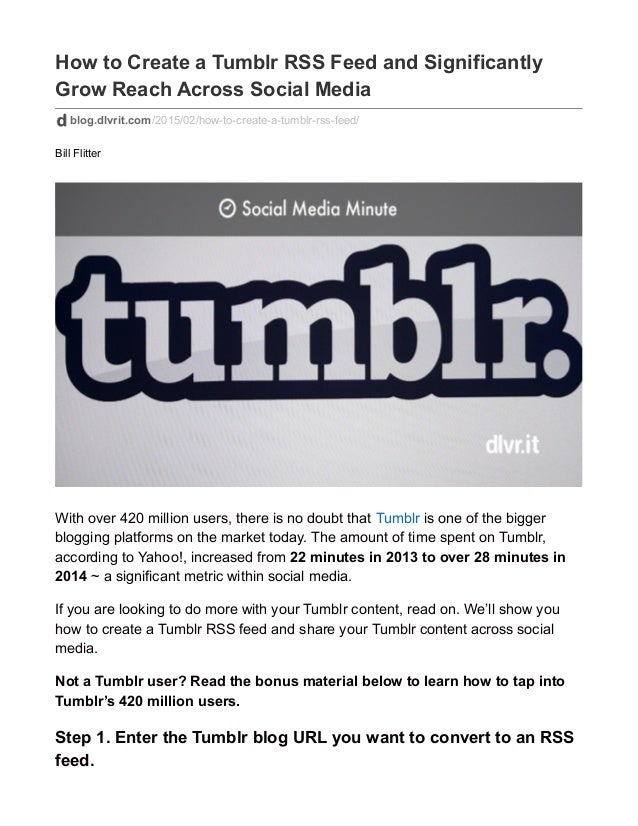This screenshot has height=826, width=638.
Task: Click the article title heading
Action: pyautogui.click(x=299, y=75)
